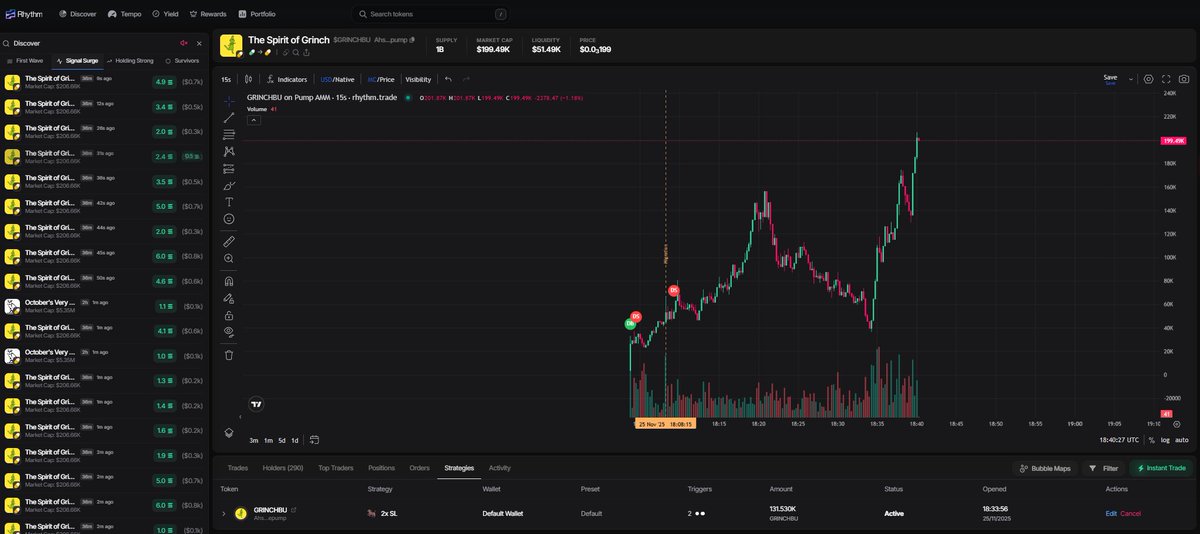
Task: Expand the Save layout dropdown arrow
Action: [x=1131, y=79]
